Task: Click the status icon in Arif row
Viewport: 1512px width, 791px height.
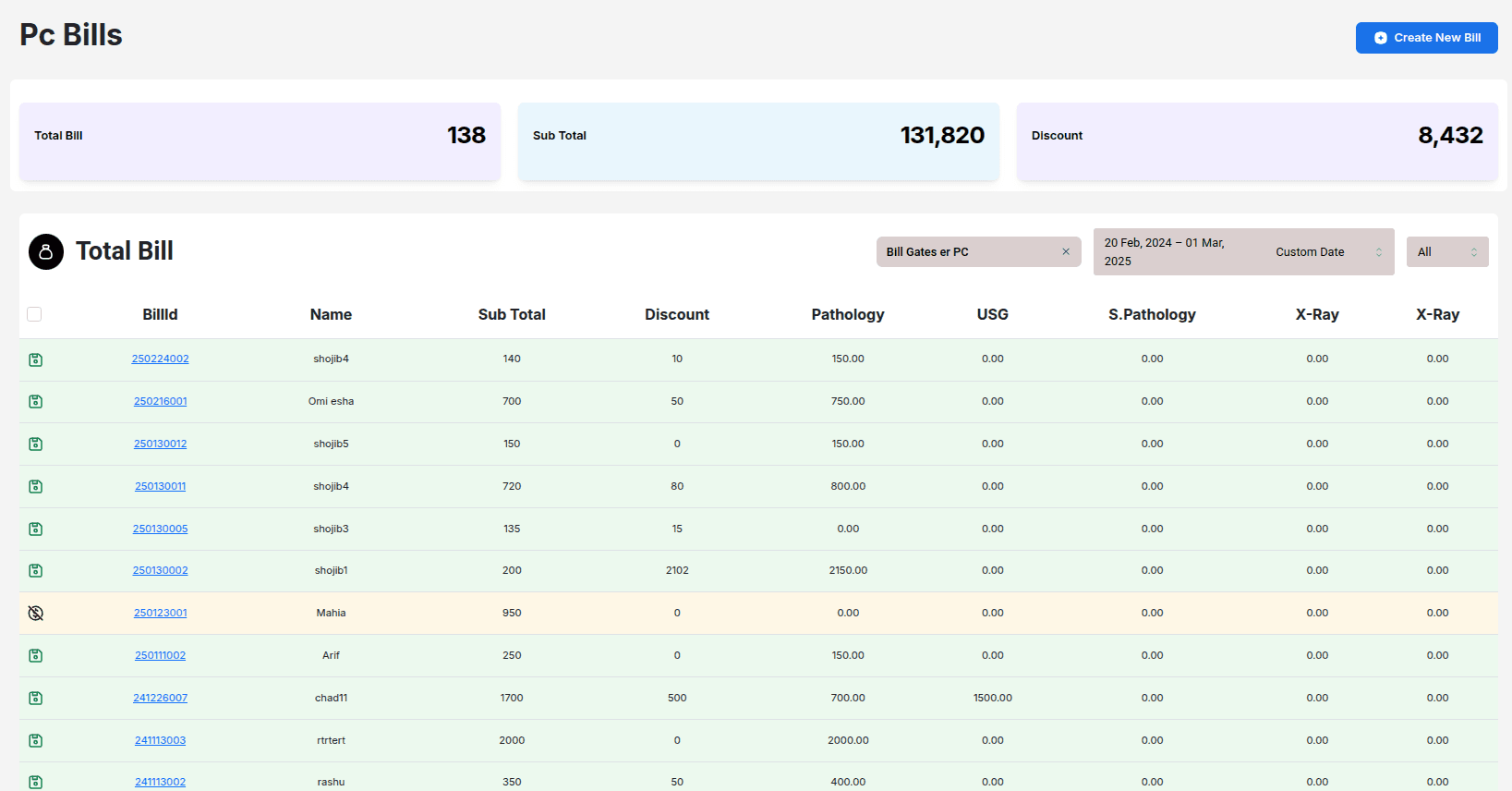Action: coord(36,656)
